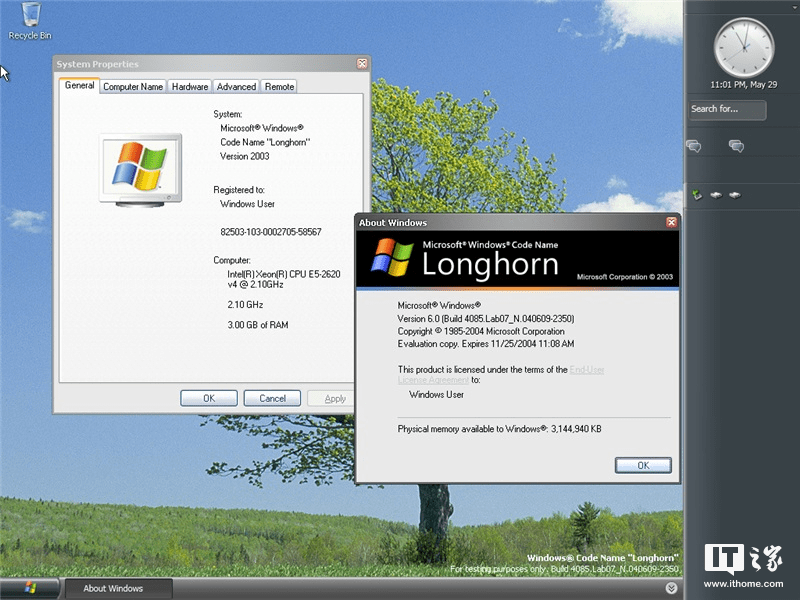The image size is (800, 600).
Task: Open the first messenger chat icon in sidebar
Action: point(695,145)
